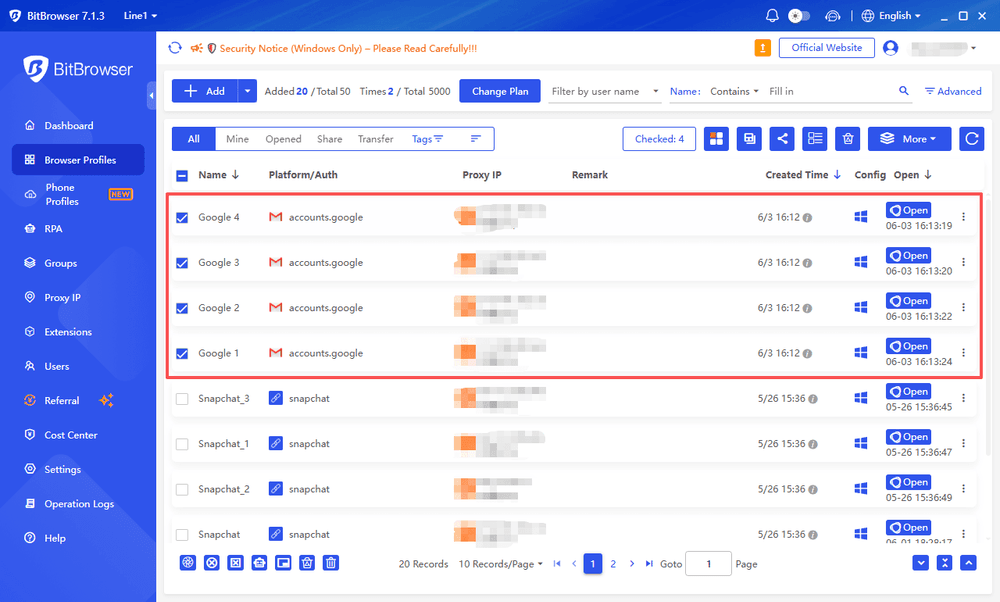Screen dimensions: 1000x602
Task: Open the Contains match-type dropdown
Action: 734,91
